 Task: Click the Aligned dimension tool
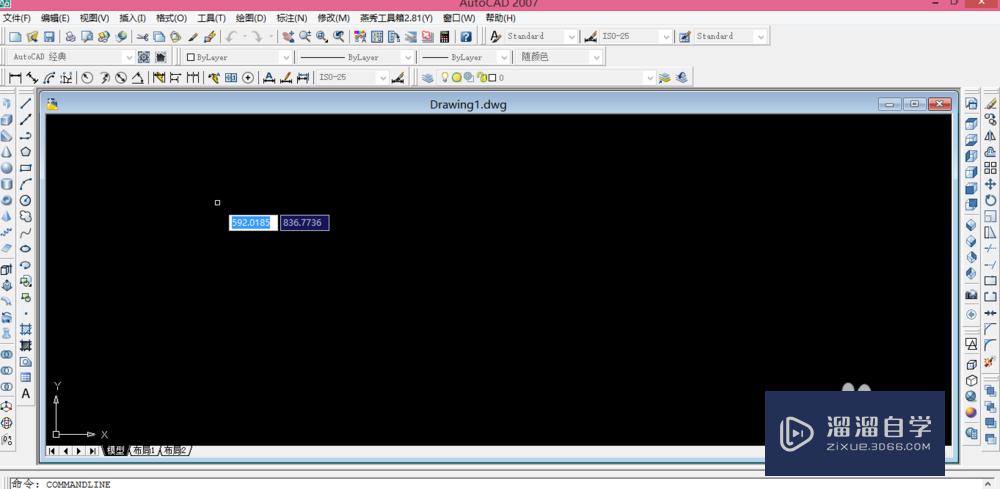pyautogui.click(x=32, y=78)
